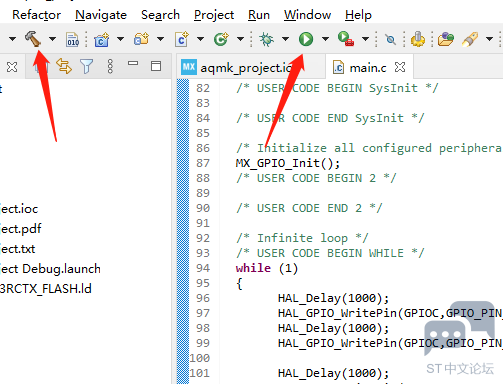Screen dimensions: 503x384
Task: Click the green new class icon
Action: point(221,39)
